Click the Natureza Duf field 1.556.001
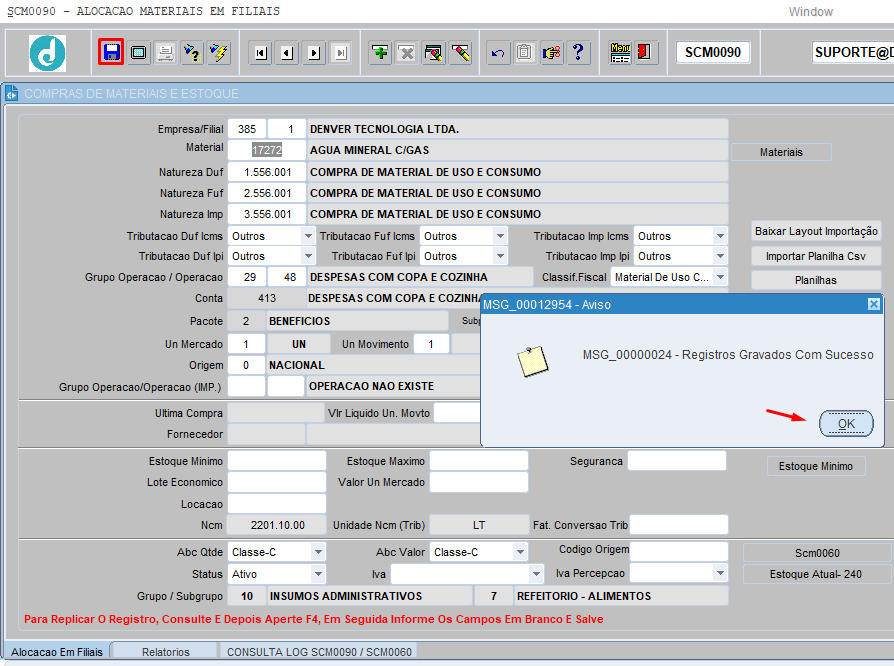Viewport: 894px width, 666px height. coord(267,172)
